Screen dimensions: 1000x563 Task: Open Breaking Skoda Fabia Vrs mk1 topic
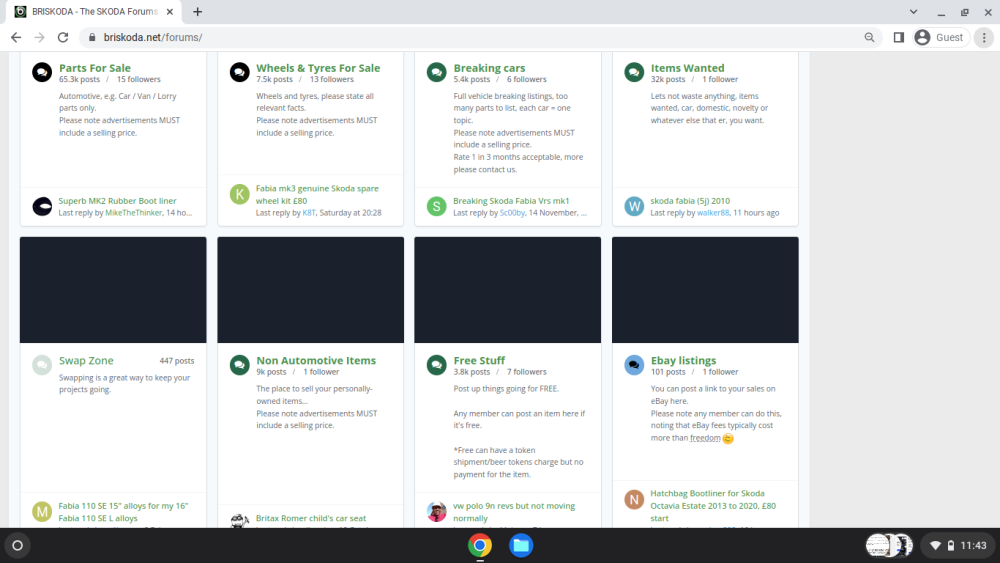(511, 200)
